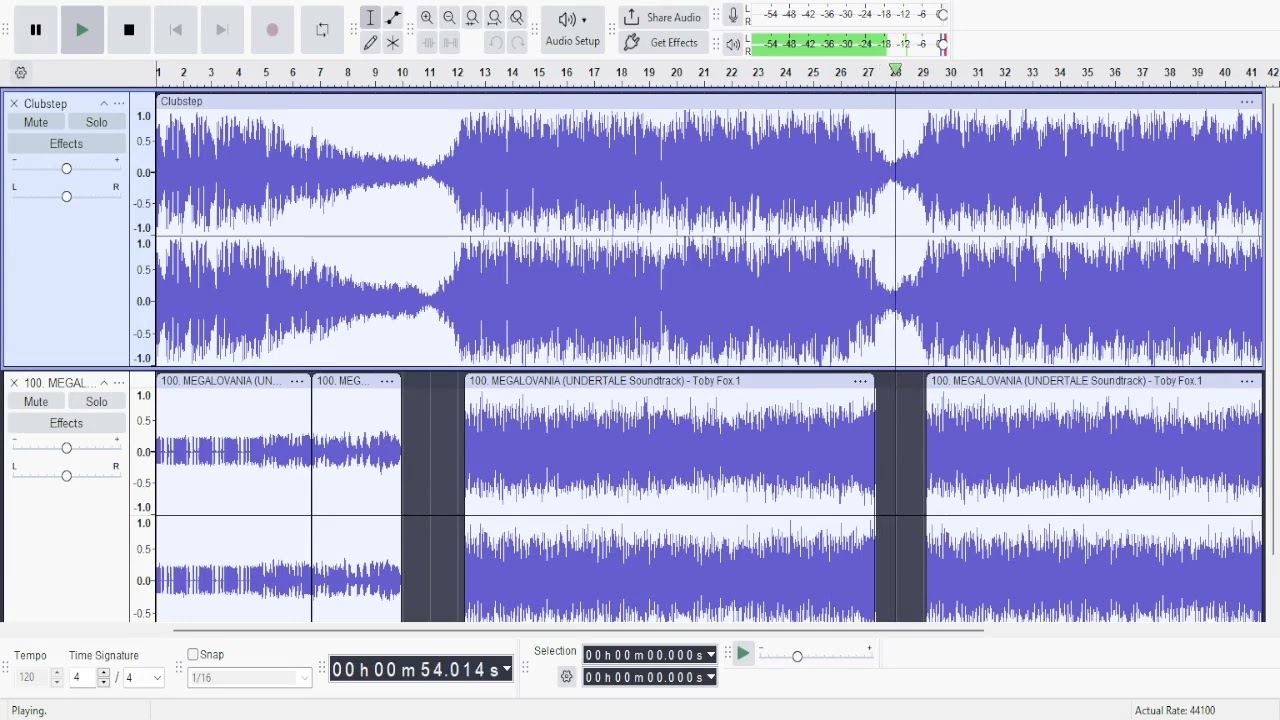Open Effects for 100. MEGAL... track

point(66,423)
